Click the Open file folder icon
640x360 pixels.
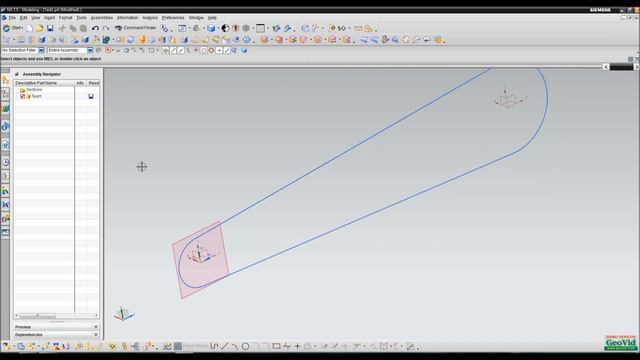click(x=39, y=28)
